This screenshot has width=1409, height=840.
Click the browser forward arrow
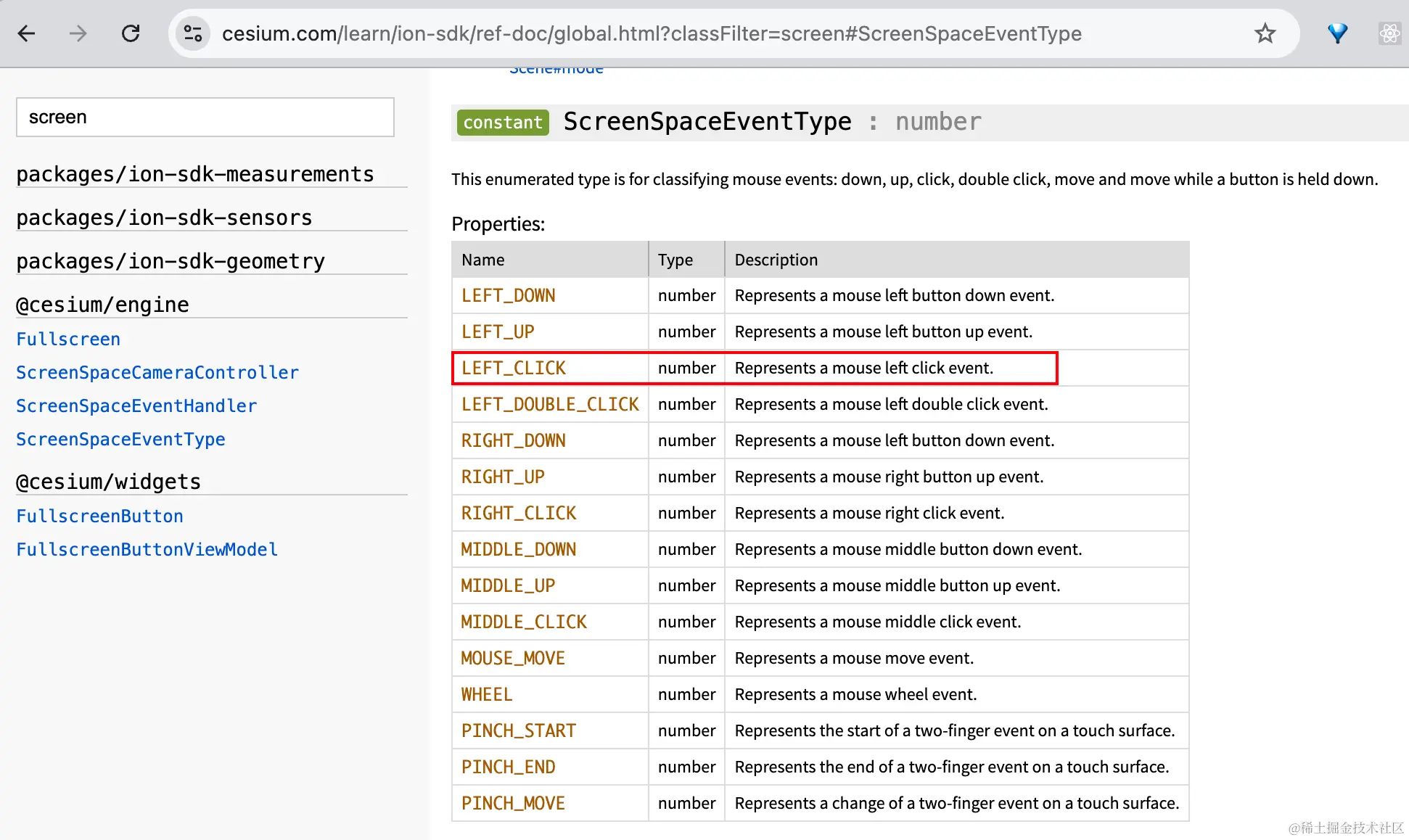tap(78, 33)
